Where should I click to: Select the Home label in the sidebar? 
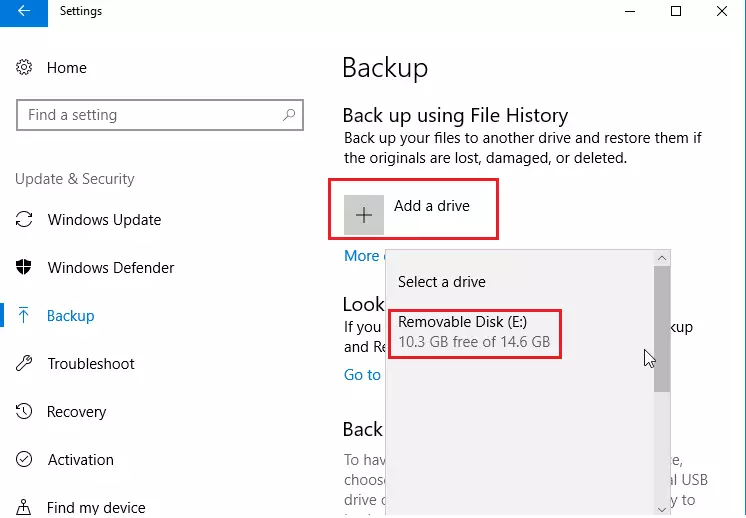coord(67,68)
